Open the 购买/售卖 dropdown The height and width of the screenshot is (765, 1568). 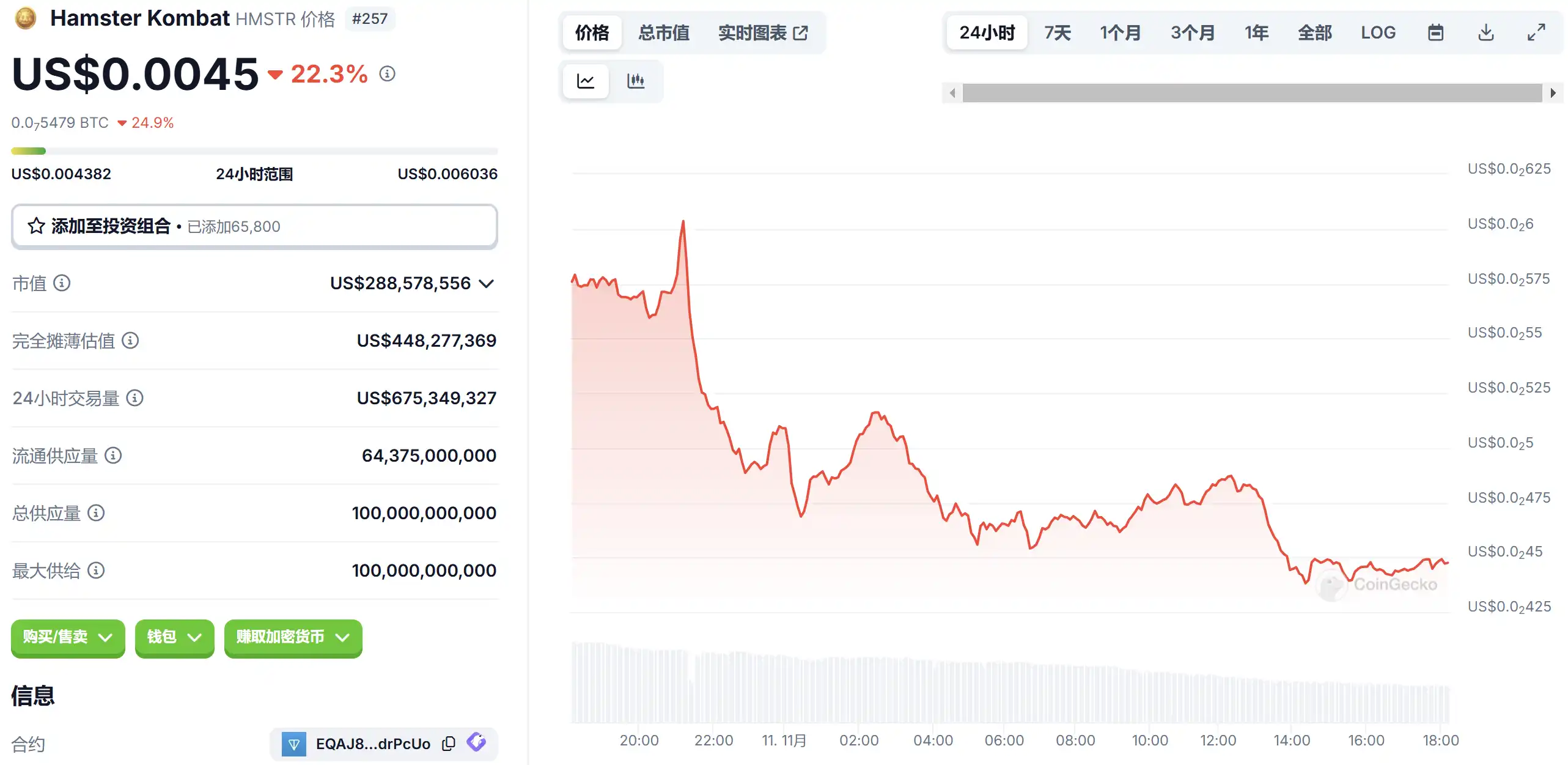click(68, 637)
